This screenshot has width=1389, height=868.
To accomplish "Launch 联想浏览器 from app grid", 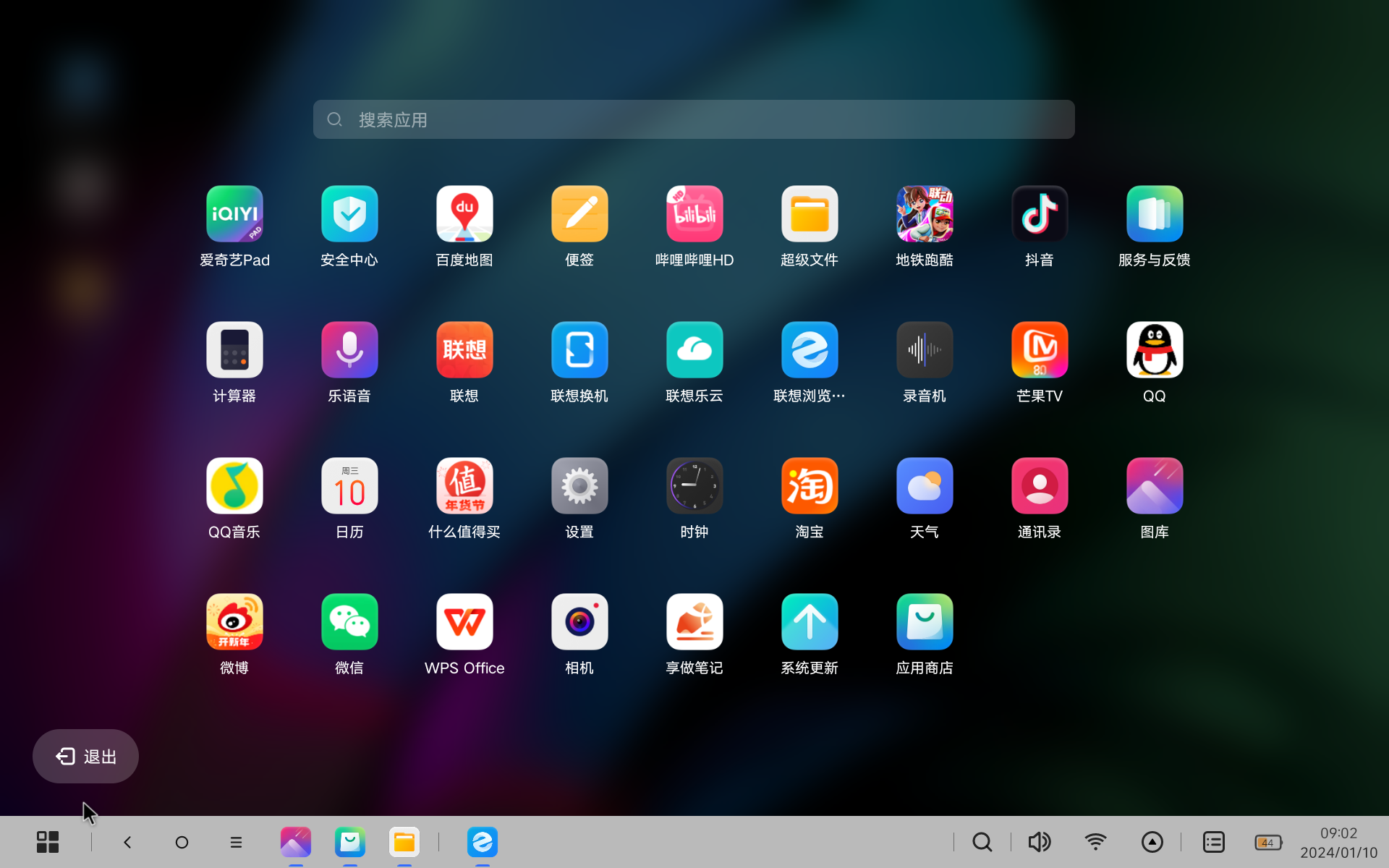I will pyautogui.click(x=810, y=350).
